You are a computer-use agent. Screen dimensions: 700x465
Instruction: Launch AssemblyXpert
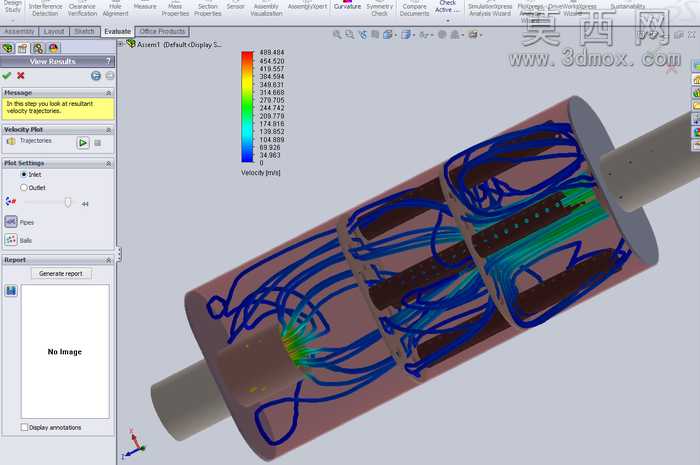(307, 6)
